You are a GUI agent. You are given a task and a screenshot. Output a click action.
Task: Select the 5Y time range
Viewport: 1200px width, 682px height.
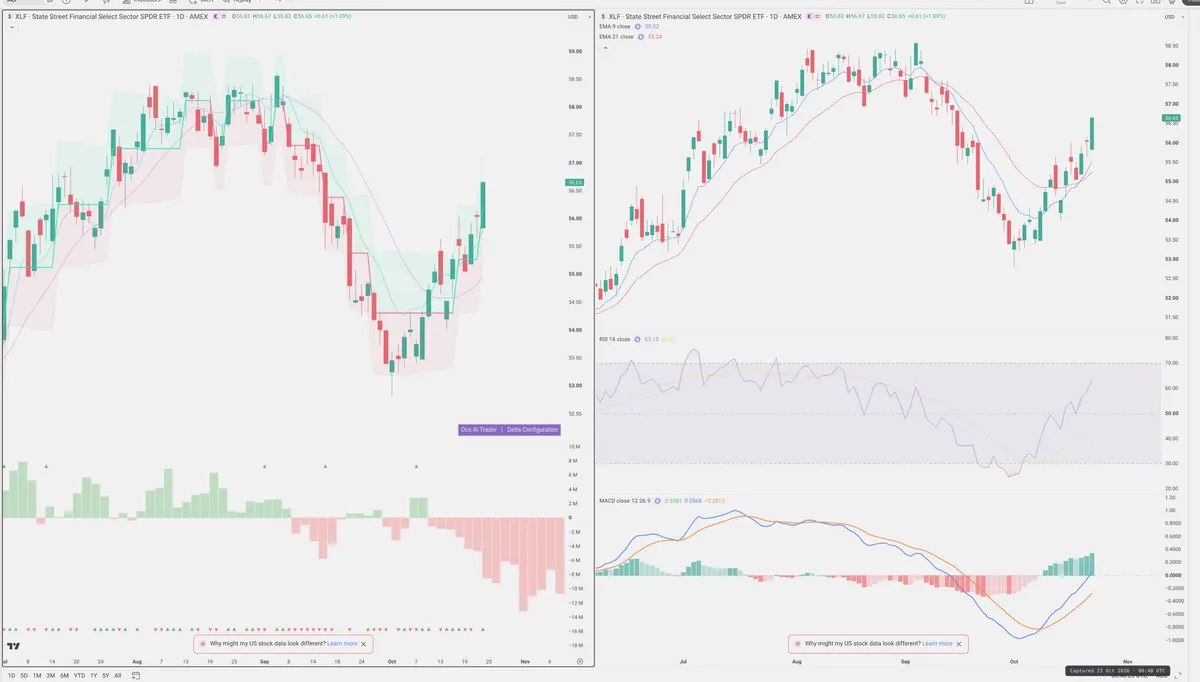(x=106, y=676)
